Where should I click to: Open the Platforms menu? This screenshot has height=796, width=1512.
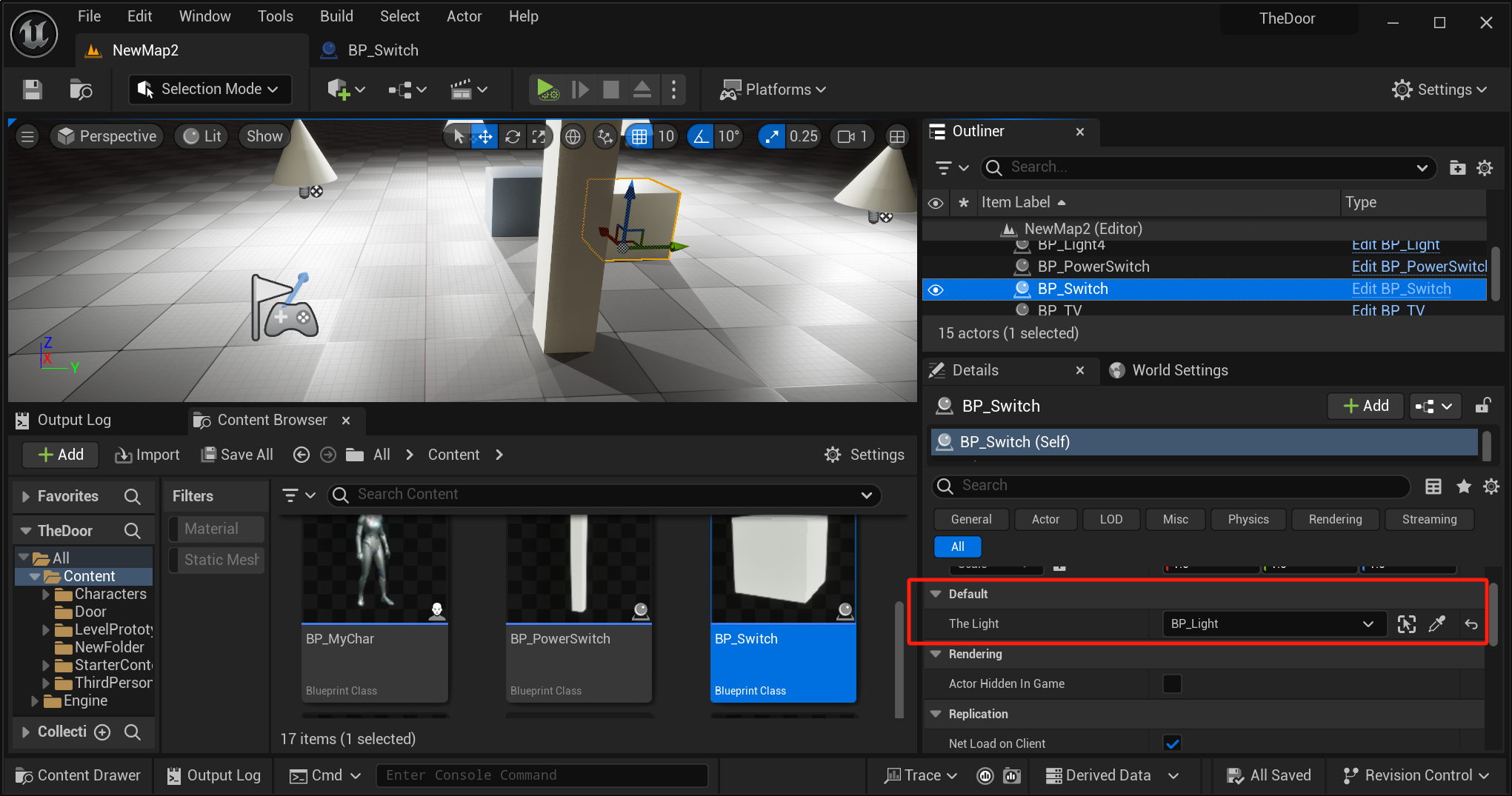click(x=773, y=90)
